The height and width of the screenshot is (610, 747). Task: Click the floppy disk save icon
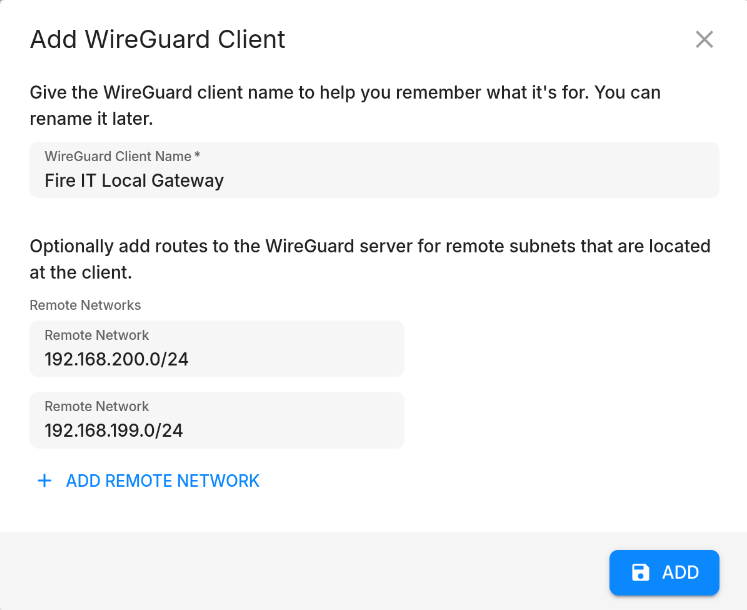click(640, 572)
